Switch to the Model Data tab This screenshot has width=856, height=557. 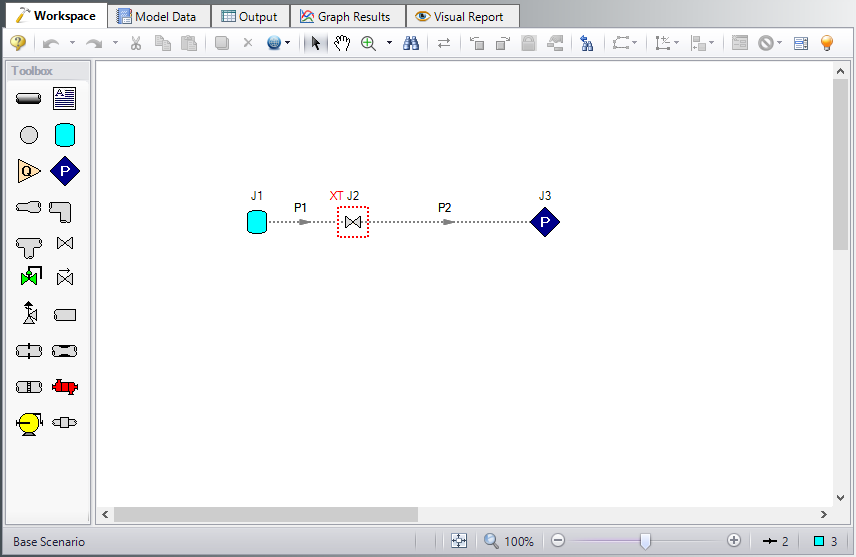click(161, 16)
